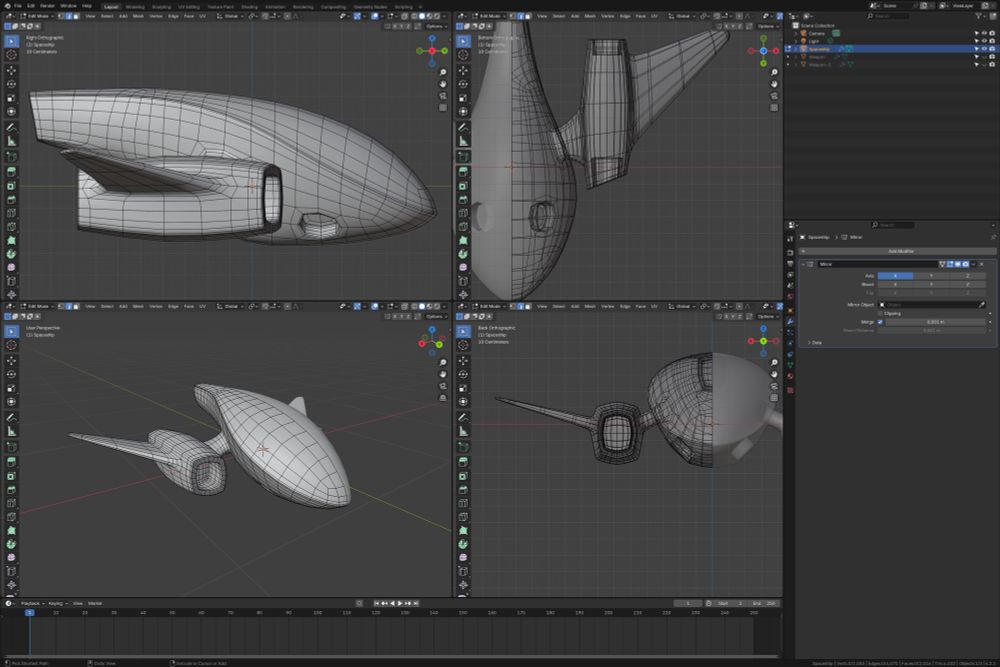This screenshot has height=667, width=1000.
Task: Switch to the Sculpting workspace tab
Action: [x=161, y=6]
